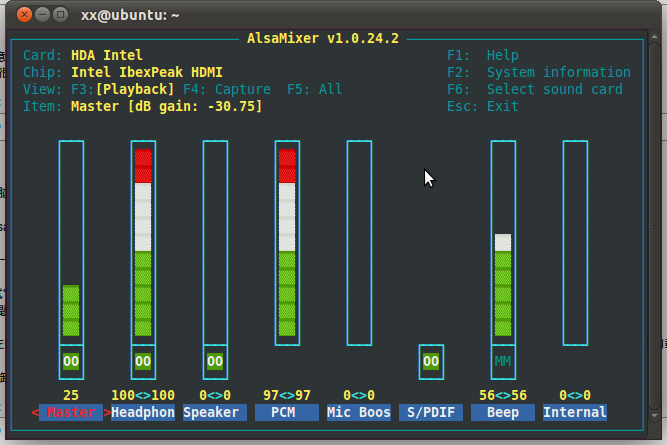This screenshot has width=667, height=445.
Task: Click the terminal vertical scrollbar track
Action: tap(654, 225)
